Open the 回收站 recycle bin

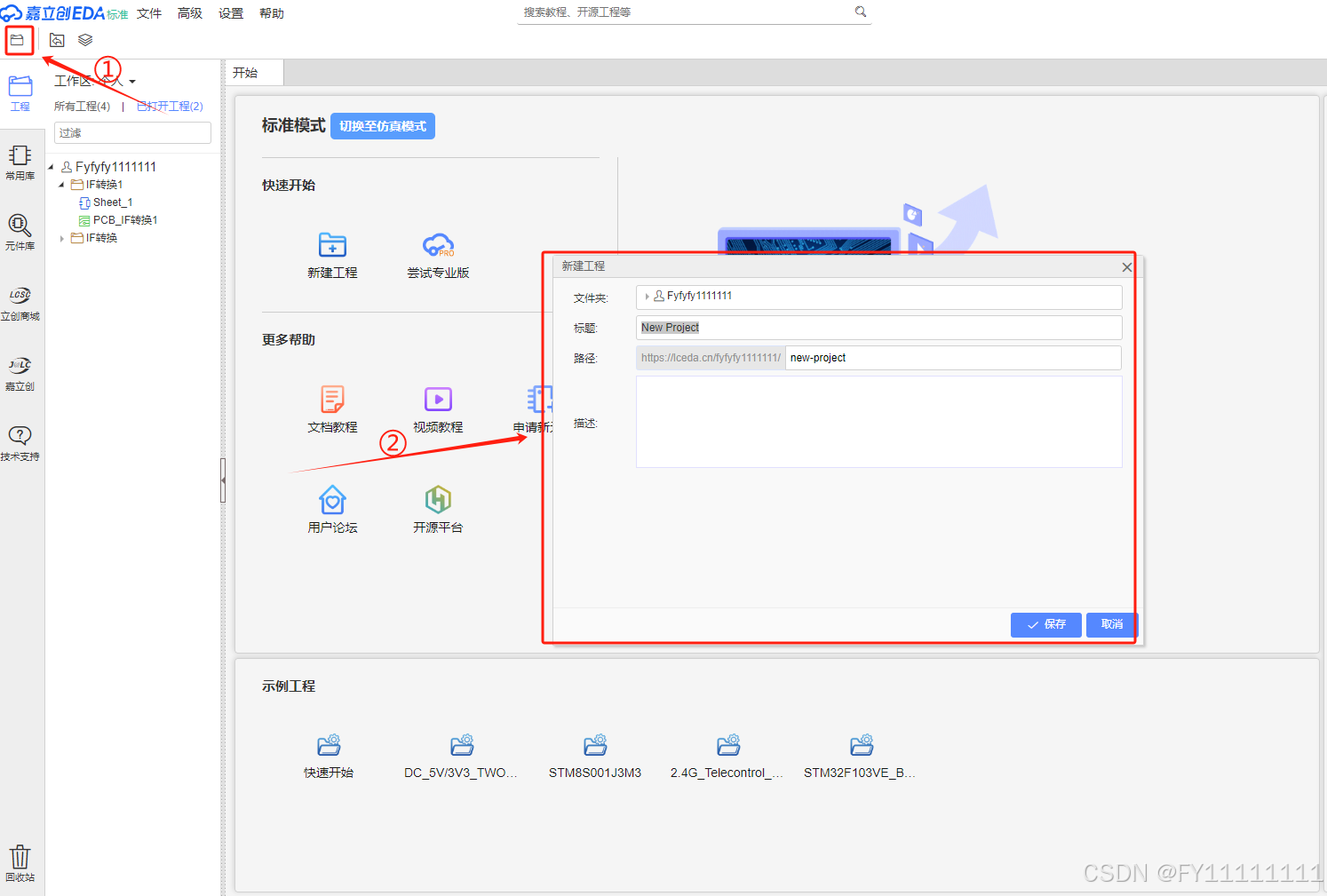(20, 864)
